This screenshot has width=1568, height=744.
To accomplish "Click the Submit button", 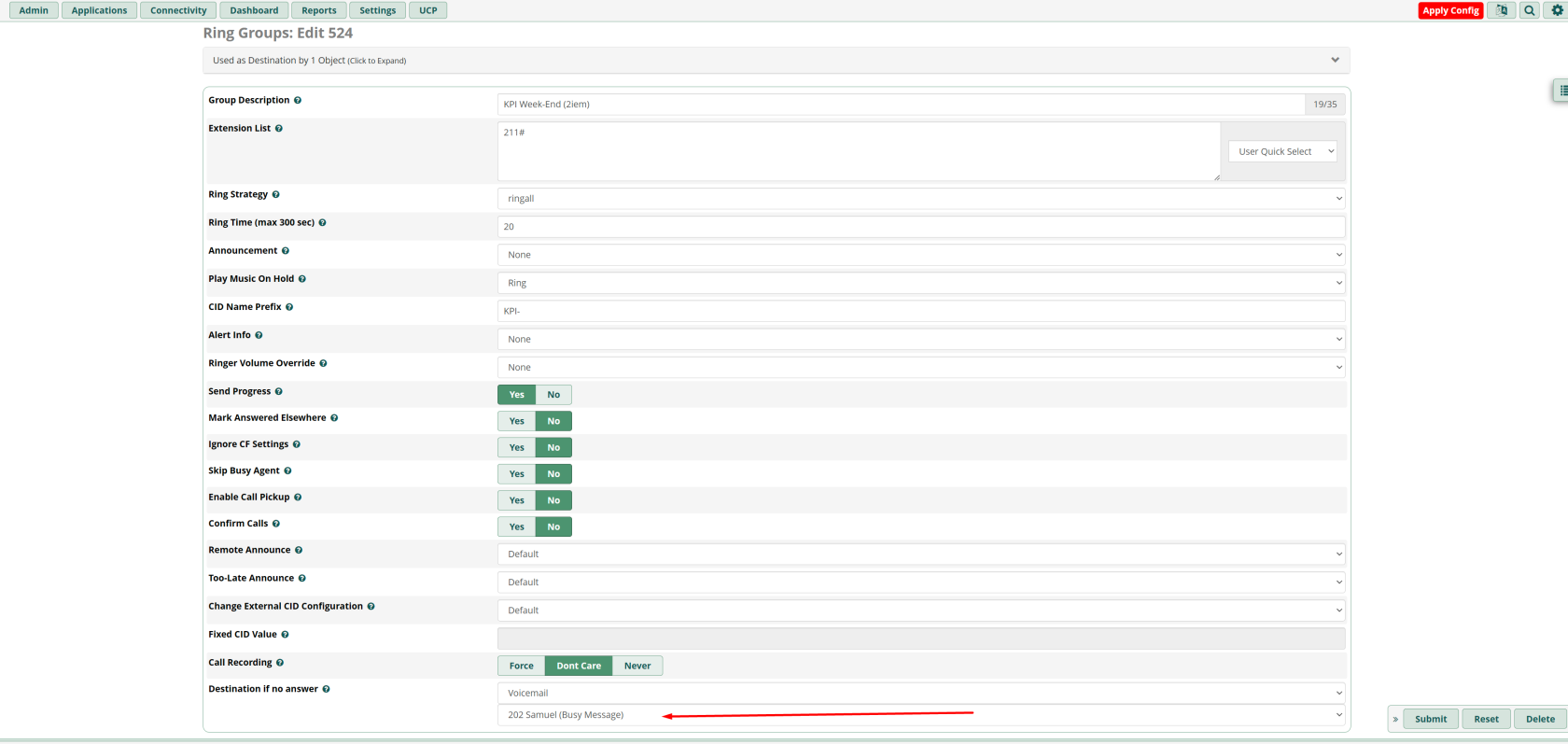I will point(1431,719).
